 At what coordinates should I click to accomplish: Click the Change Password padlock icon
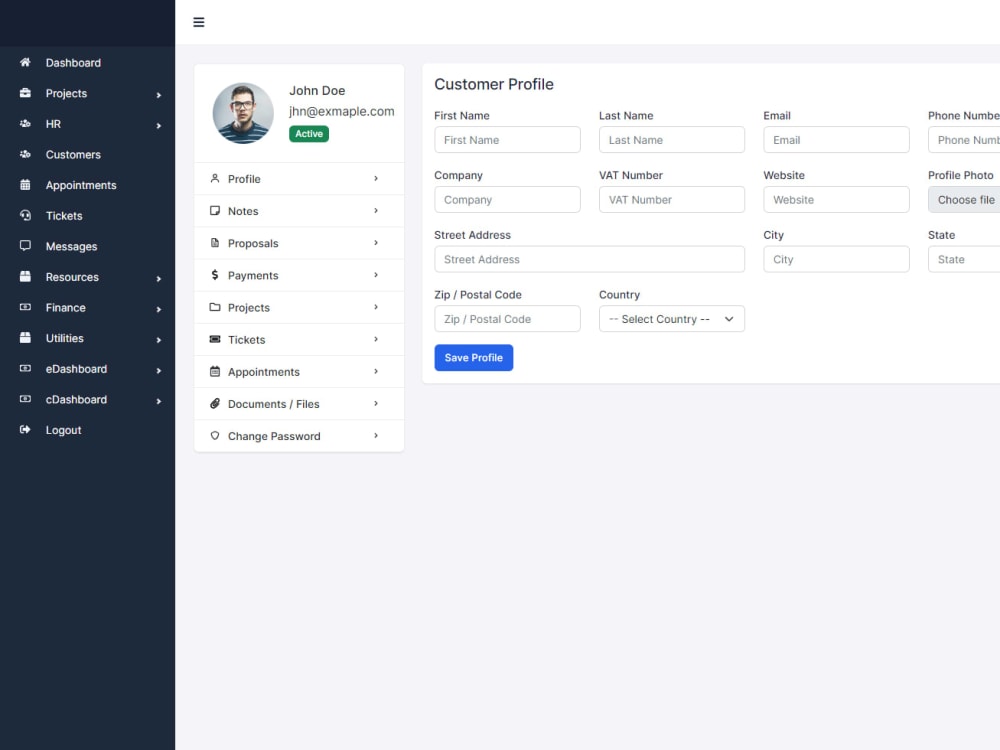[x=214, y=436]
